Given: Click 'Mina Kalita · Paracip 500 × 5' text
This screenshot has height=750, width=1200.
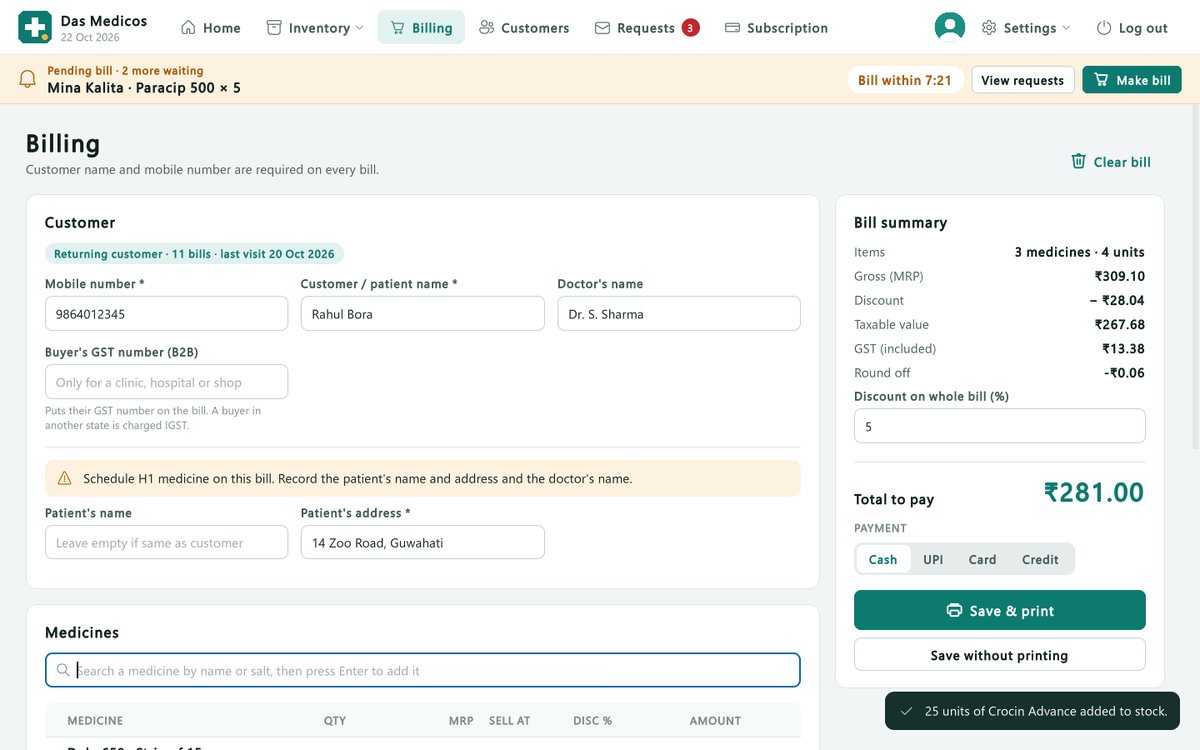Looking at the screenshot, I should point(144,88).
